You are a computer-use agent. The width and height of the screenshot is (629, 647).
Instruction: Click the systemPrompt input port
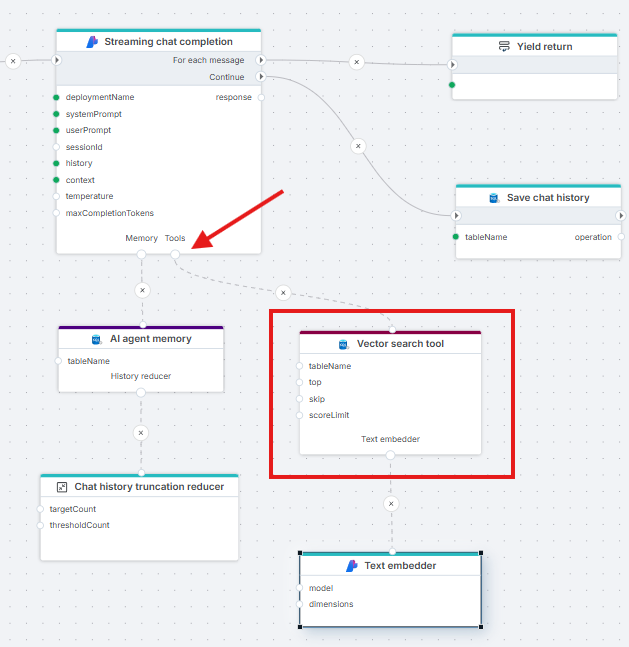[x=56, y=114]
